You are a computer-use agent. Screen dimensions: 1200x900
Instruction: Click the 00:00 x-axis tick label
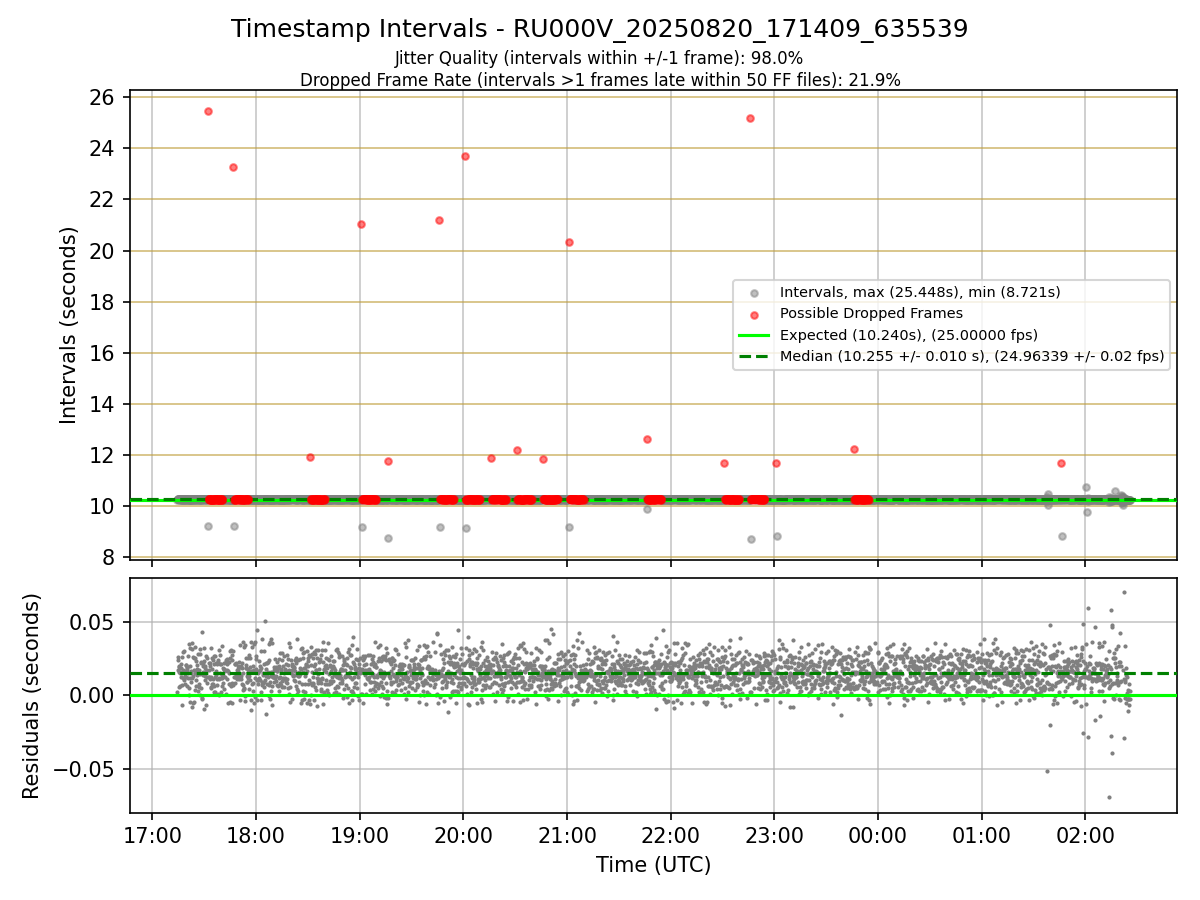[x=878, y=835]
